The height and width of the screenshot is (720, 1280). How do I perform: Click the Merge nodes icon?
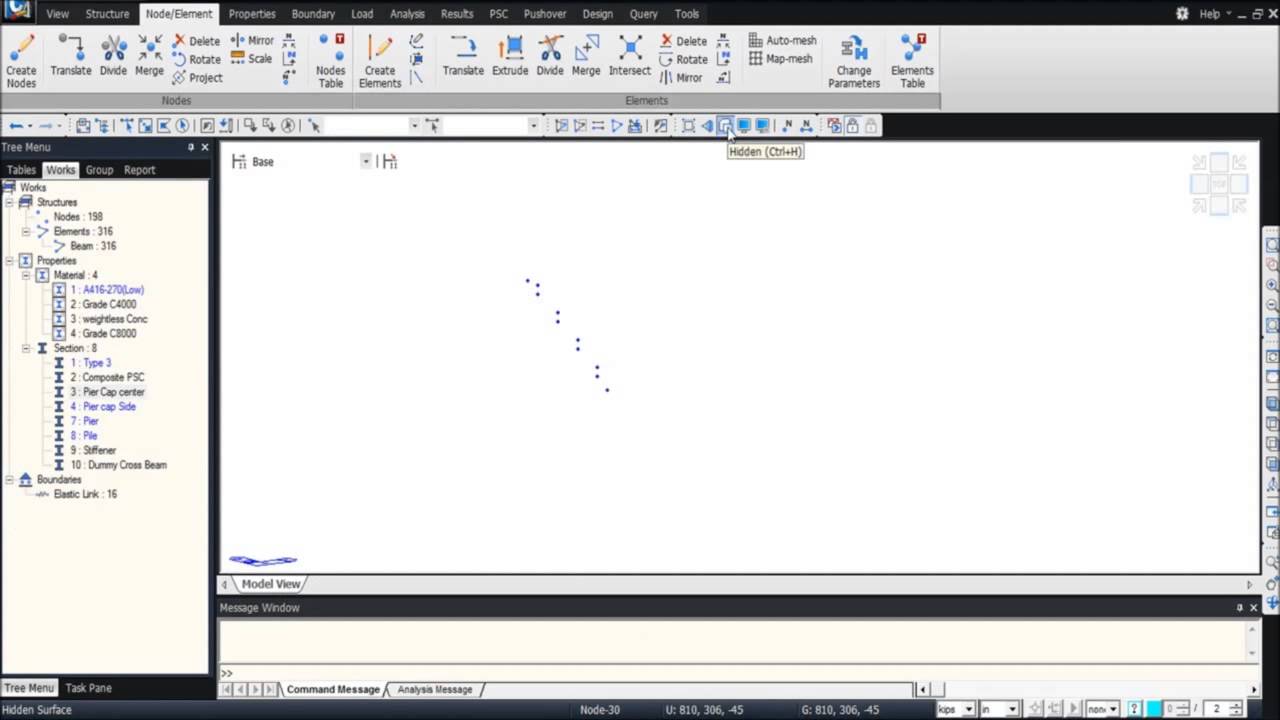pos(149,56)
